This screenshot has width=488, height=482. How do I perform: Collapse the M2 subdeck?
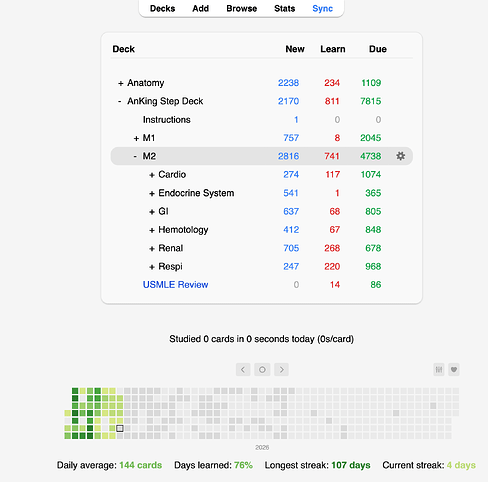pyautogui.click(x=135, y=156)
